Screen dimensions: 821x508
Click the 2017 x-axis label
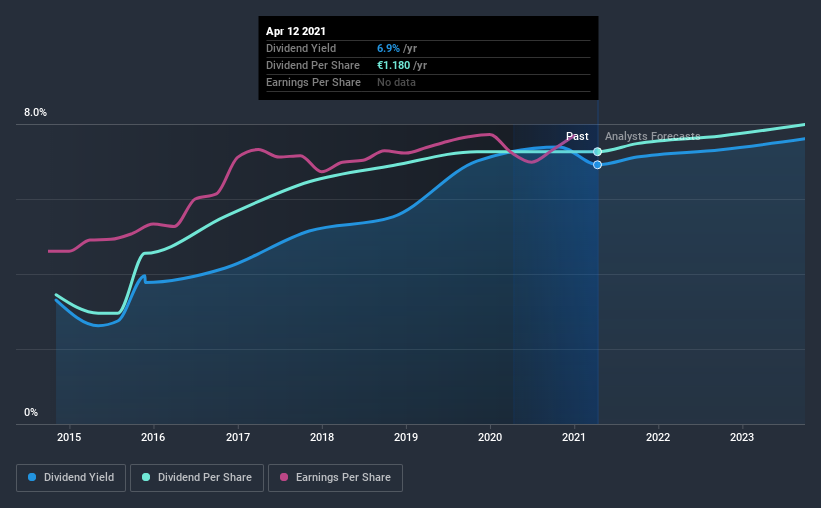pyautogui.click(x=238, y=437)
